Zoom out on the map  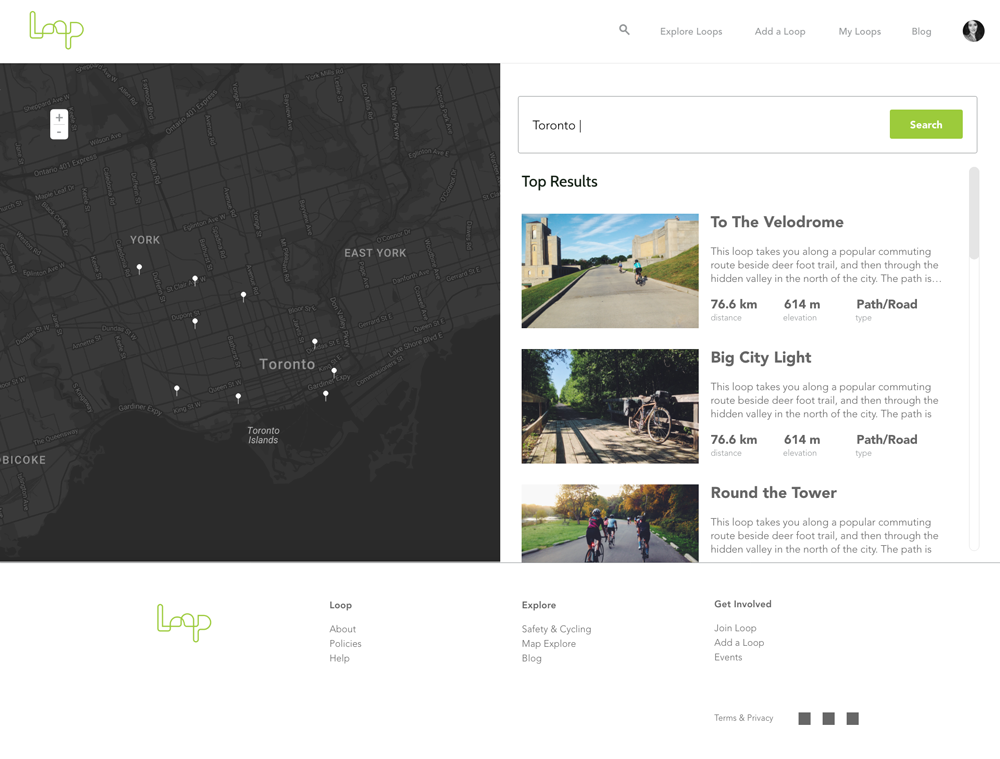[x=59, y=132]
